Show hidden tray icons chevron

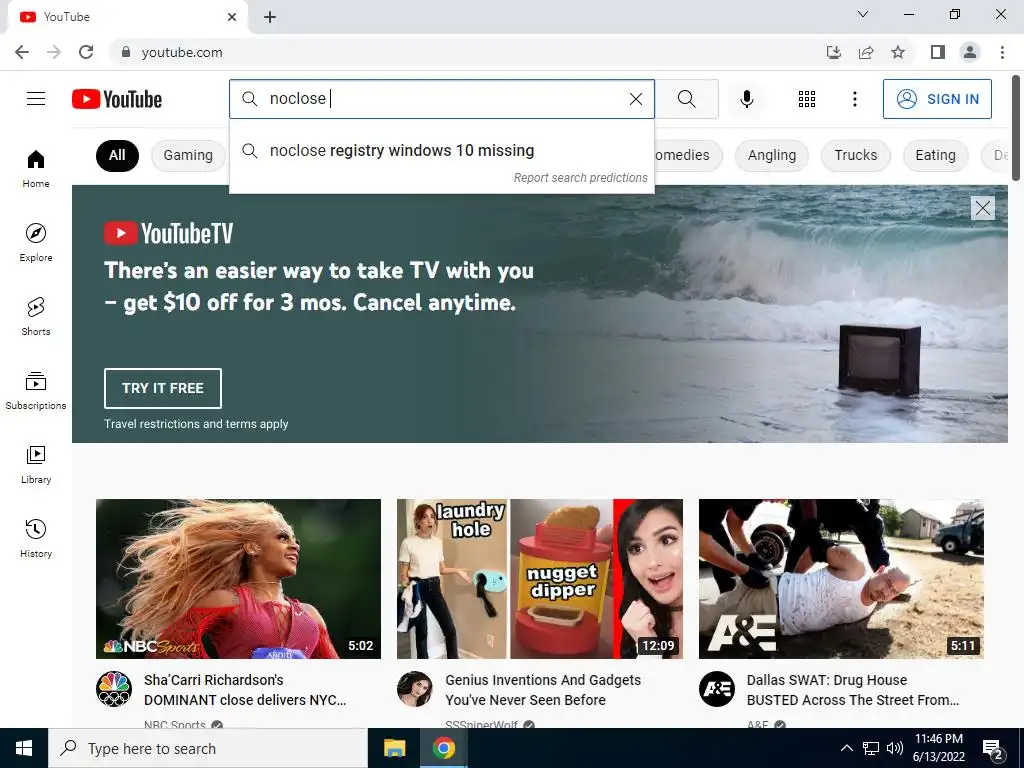click(x=846, y=748)
